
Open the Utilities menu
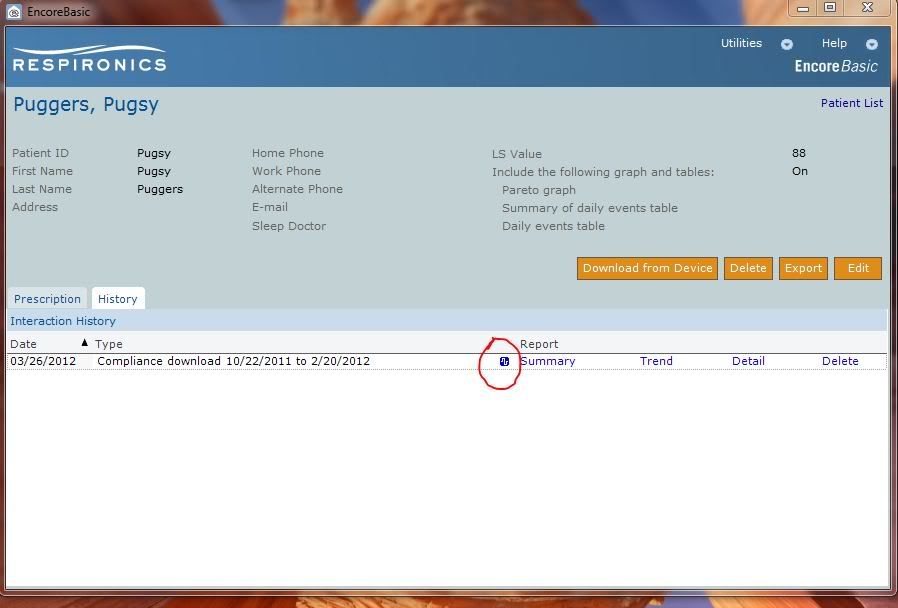[x=741, y=43]
